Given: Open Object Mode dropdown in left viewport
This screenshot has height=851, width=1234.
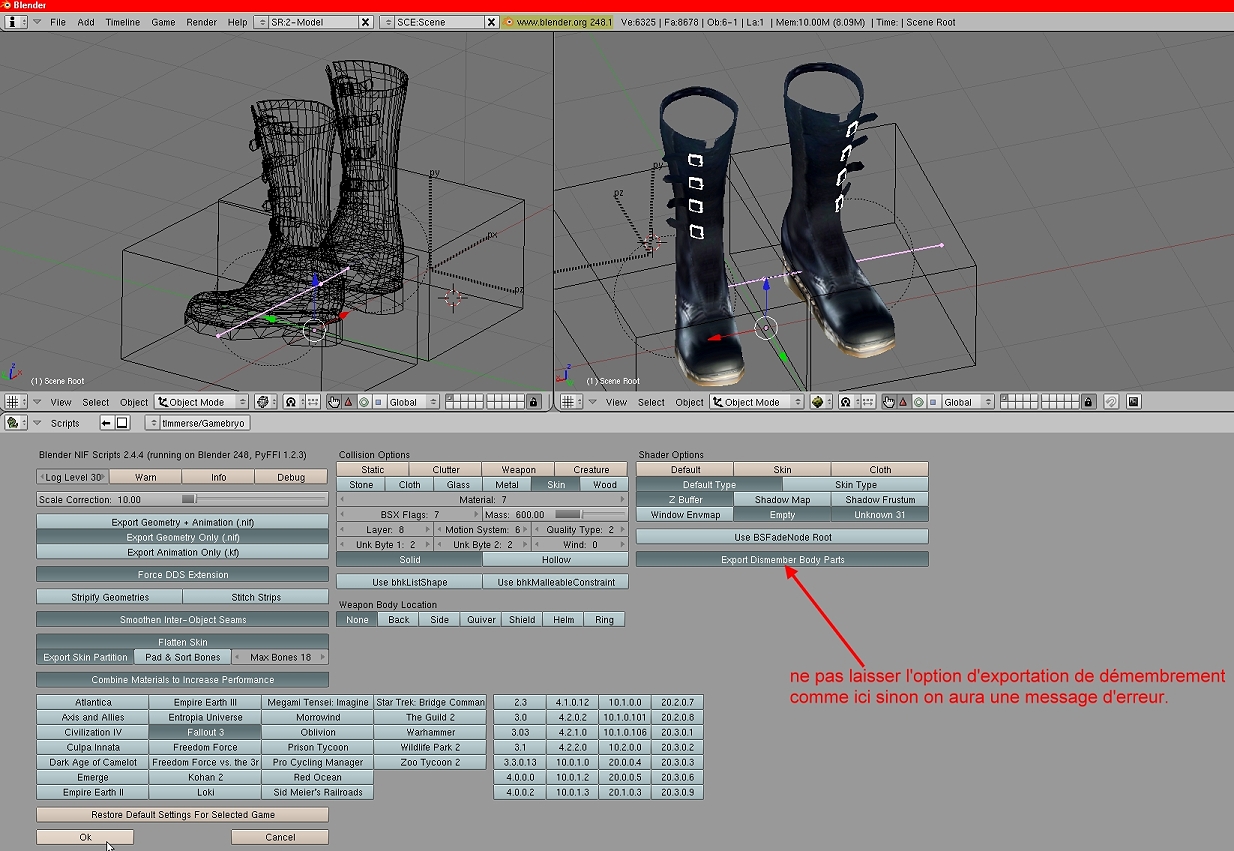Looking at the screenshot, I should point(201,402).
